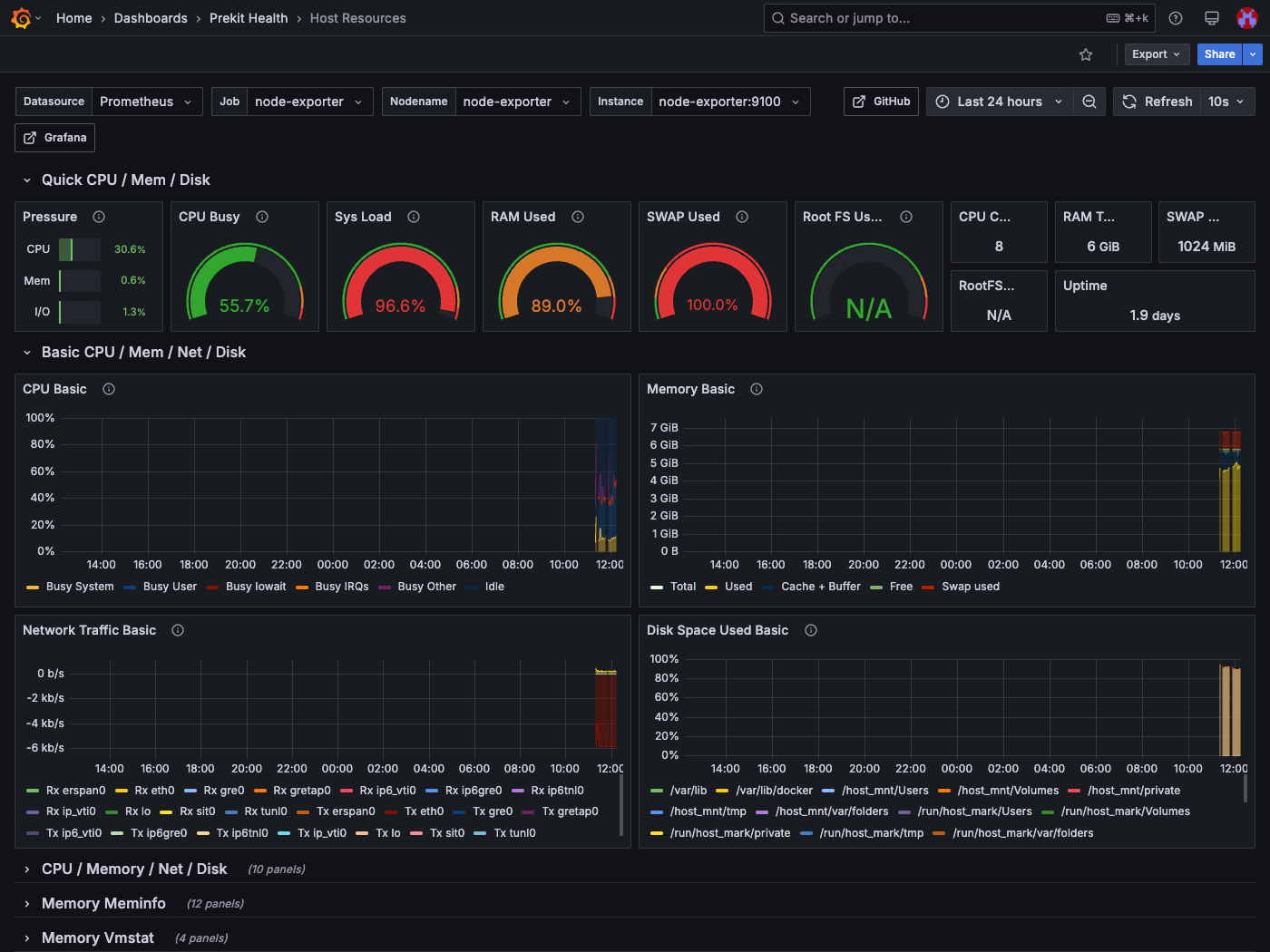Click the Search or jump to field
Image resolution: width=1270 pixels, height=952 pixels.
pos(959,18)
